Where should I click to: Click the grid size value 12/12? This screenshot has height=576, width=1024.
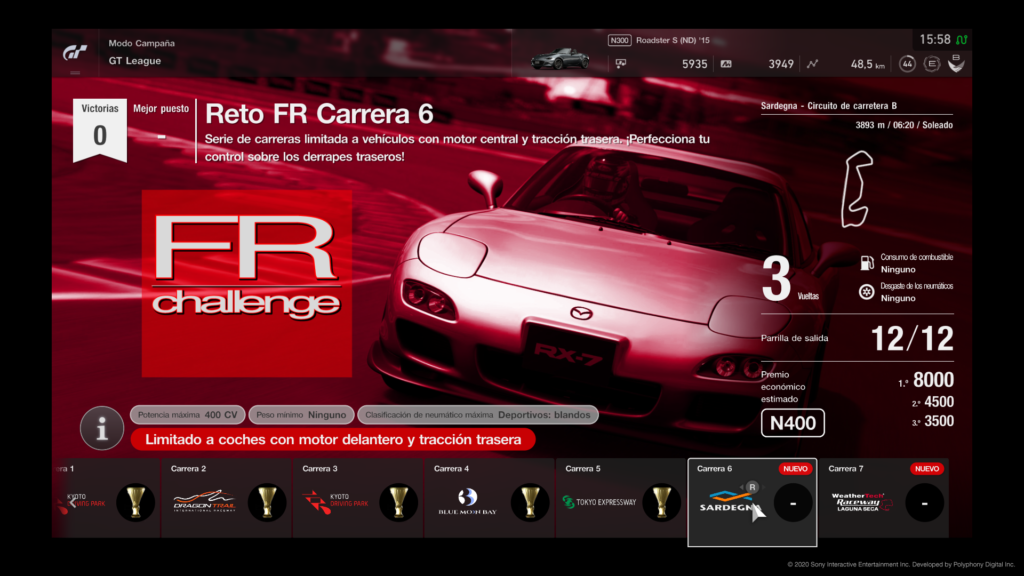pos(912,339)
